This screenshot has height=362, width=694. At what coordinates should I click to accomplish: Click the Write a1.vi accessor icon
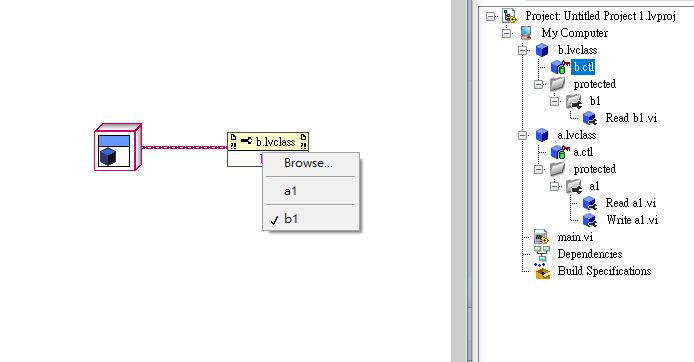click(x=590, y=220)
